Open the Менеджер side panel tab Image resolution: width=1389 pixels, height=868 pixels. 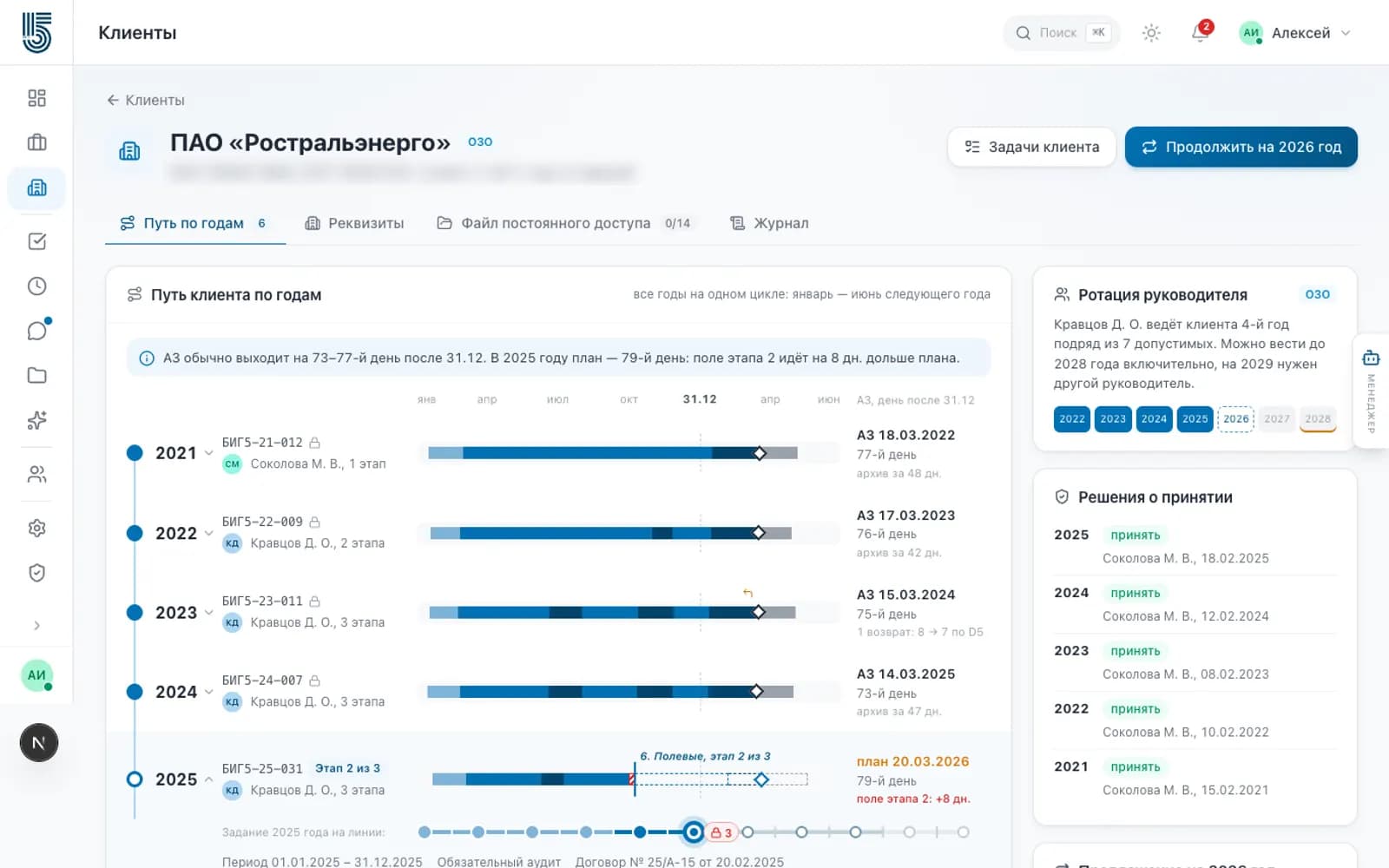coord(1371,391)
